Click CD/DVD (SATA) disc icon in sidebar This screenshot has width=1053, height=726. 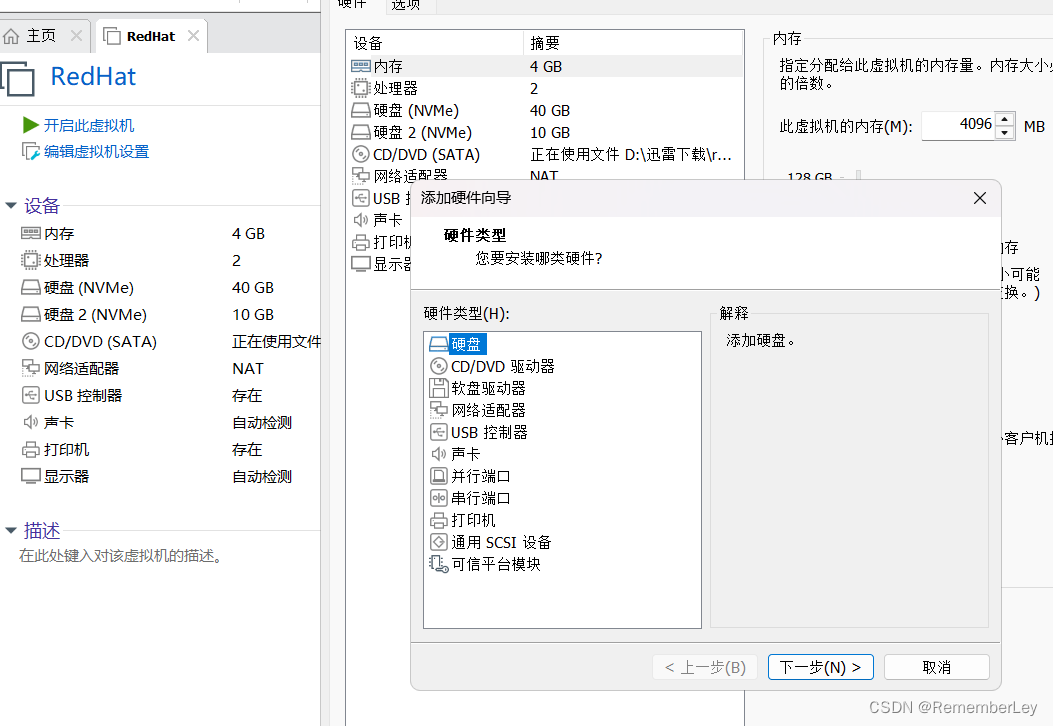point(31,341)
